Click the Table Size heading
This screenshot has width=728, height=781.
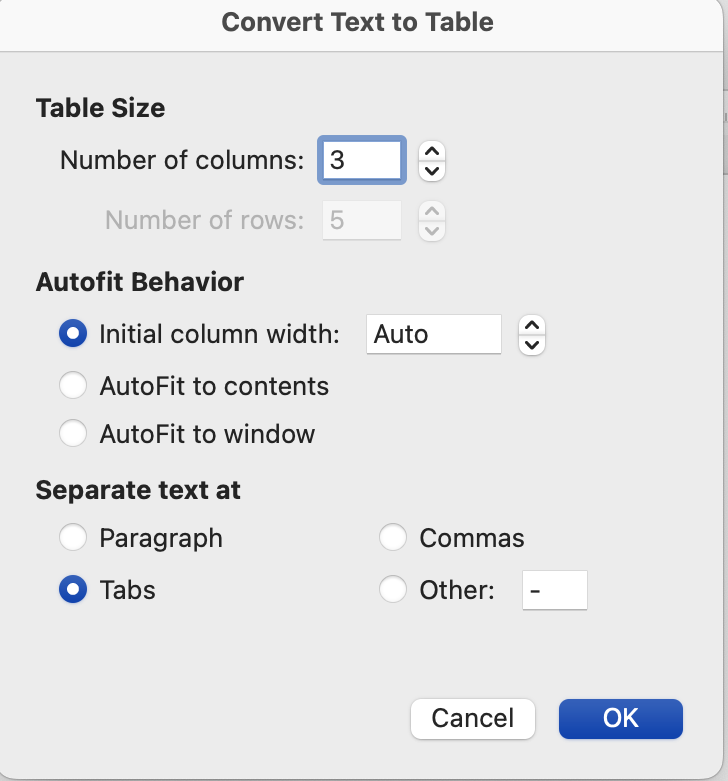click(100, 108)
